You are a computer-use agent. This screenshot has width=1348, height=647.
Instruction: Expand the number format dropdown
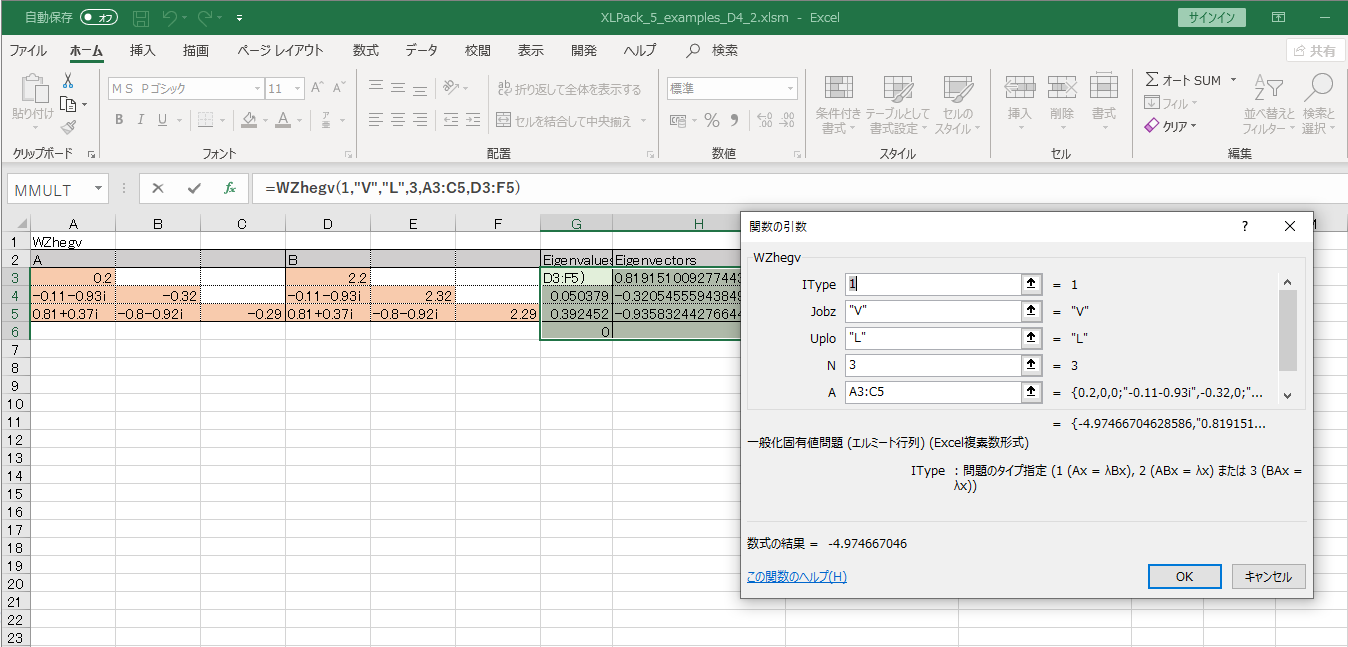coord(790,89)
